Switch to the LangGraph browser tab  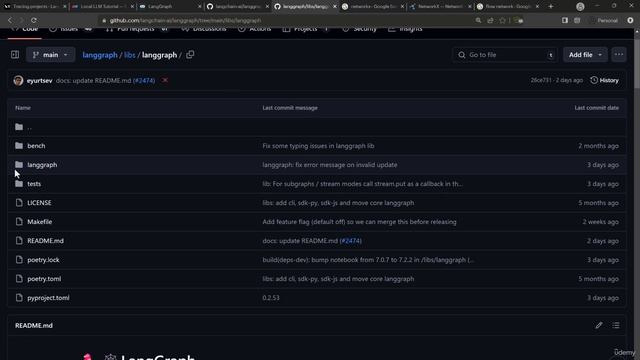169,7
